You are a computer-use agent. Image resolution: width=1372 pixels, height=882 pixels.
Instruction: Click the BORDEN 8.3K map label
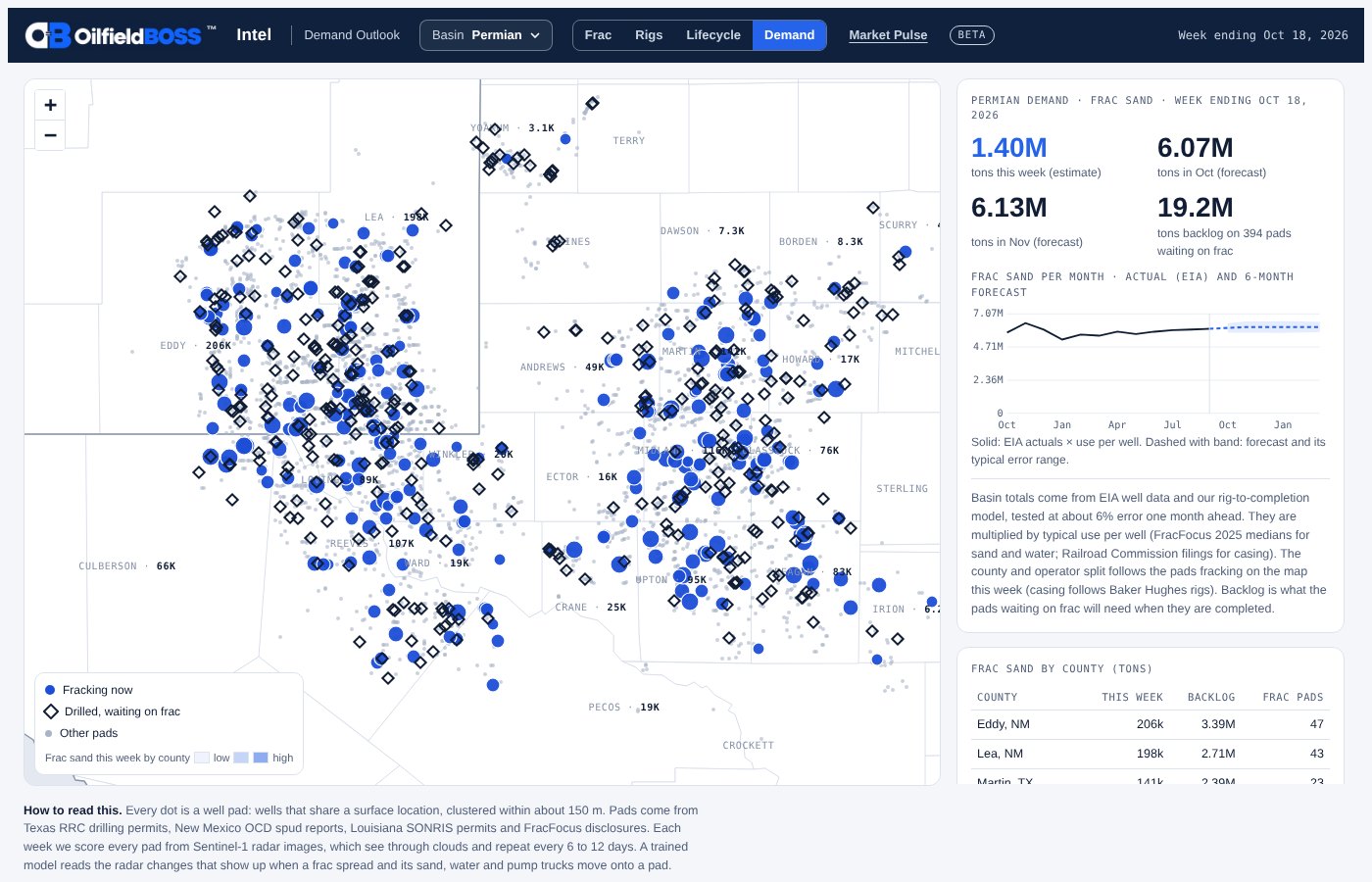(x=821, y=242)
